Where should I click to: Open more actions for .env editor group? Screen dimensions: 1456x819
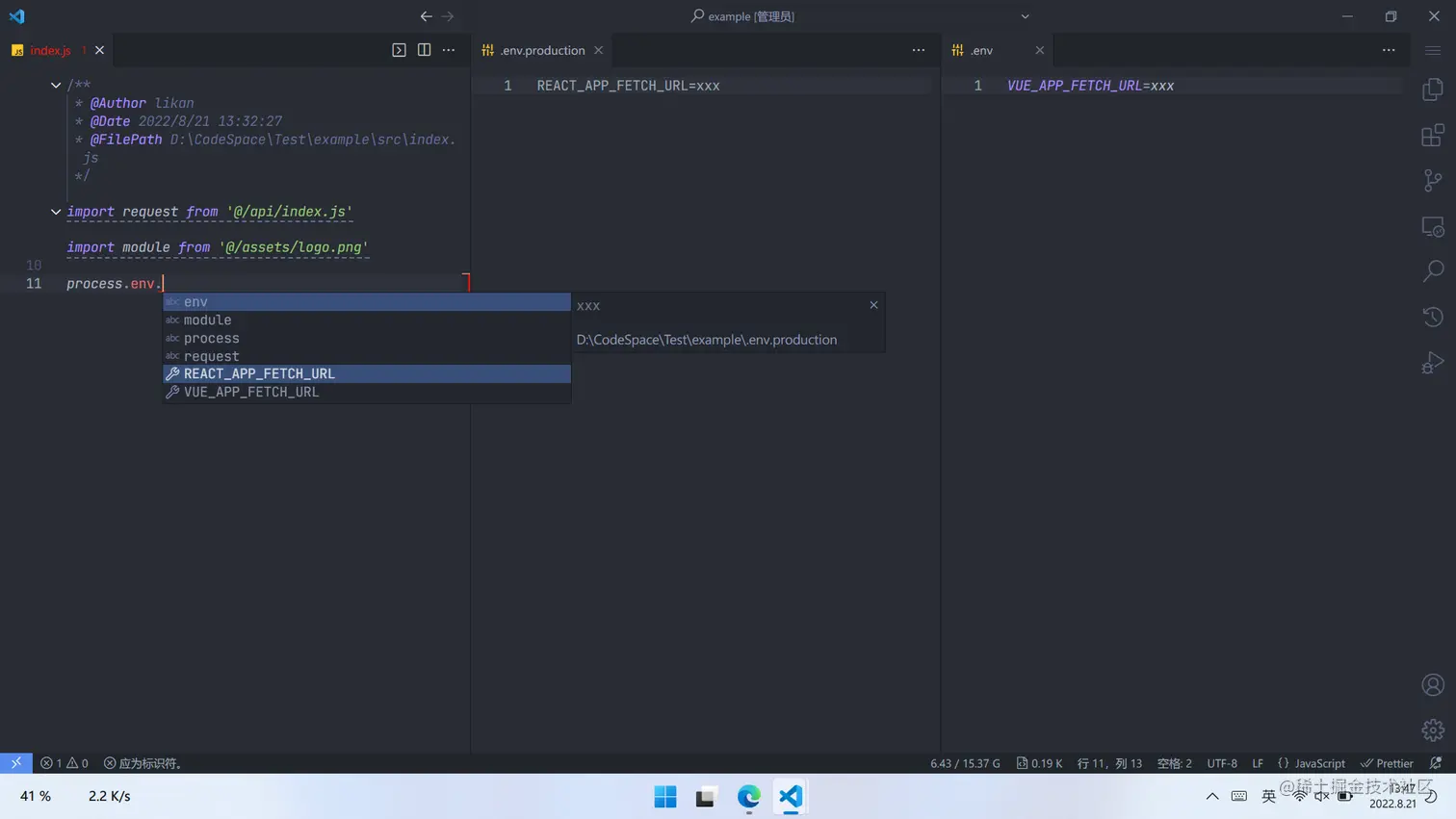1389,50
